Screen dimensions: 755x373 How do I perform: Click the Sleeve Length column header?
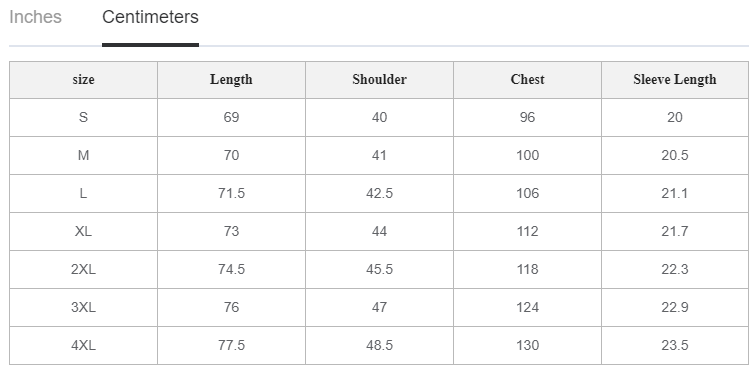tap(675, 79)
